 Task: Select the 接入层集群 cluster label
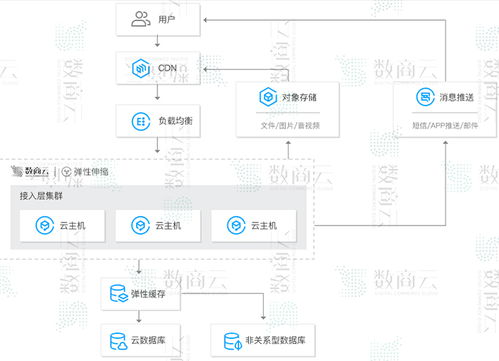[41, 196]
